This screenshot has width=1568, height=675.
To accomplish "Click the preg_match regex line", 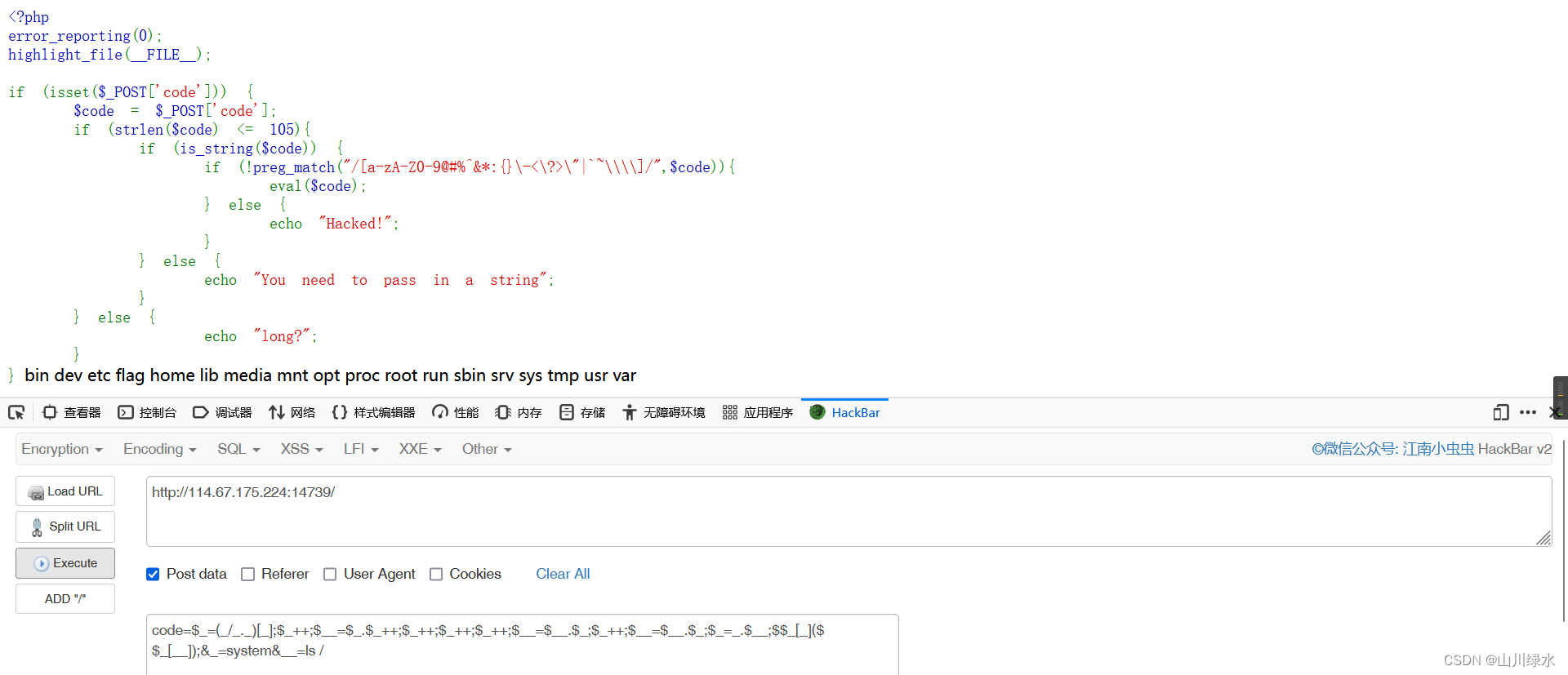I will 470,167.
